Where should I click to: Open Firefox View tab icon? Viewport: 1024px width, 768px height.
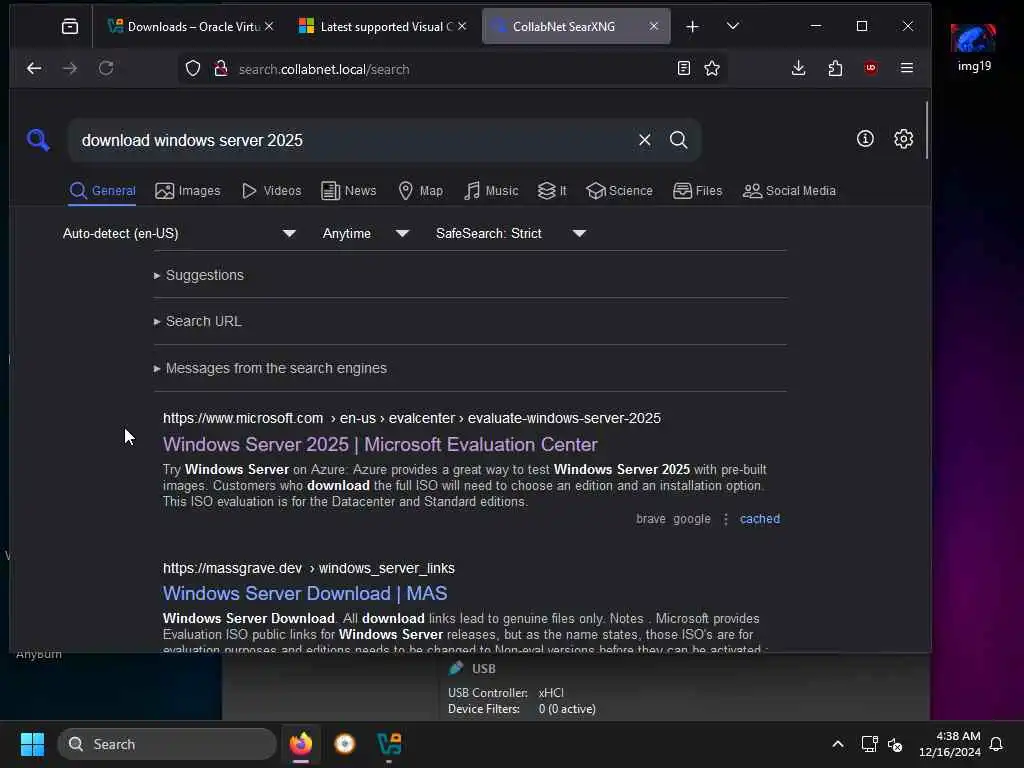(70, 26)
